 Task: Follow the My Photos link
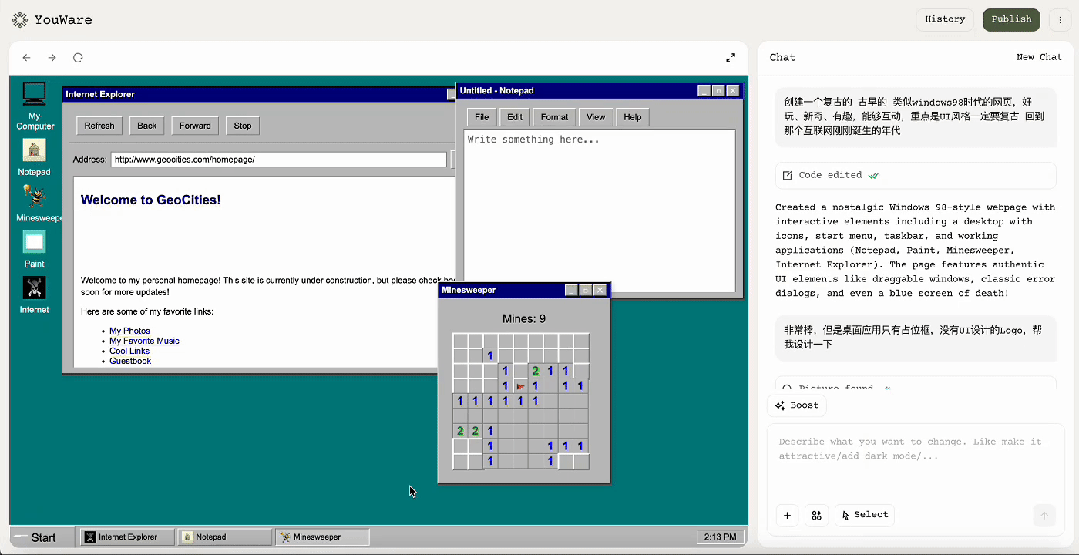(x=130, y=331)
